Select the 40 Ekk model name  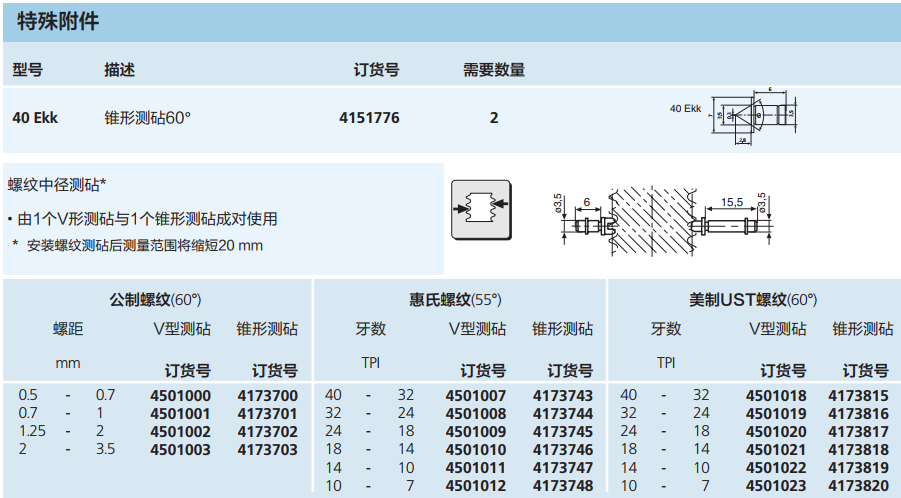pyautogui.click(x=35, y=118)
